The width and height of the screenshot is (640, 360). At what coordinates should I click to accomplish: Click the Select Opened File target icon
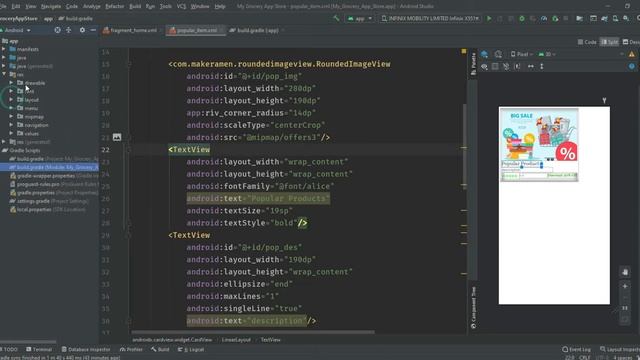coord(58,30)
